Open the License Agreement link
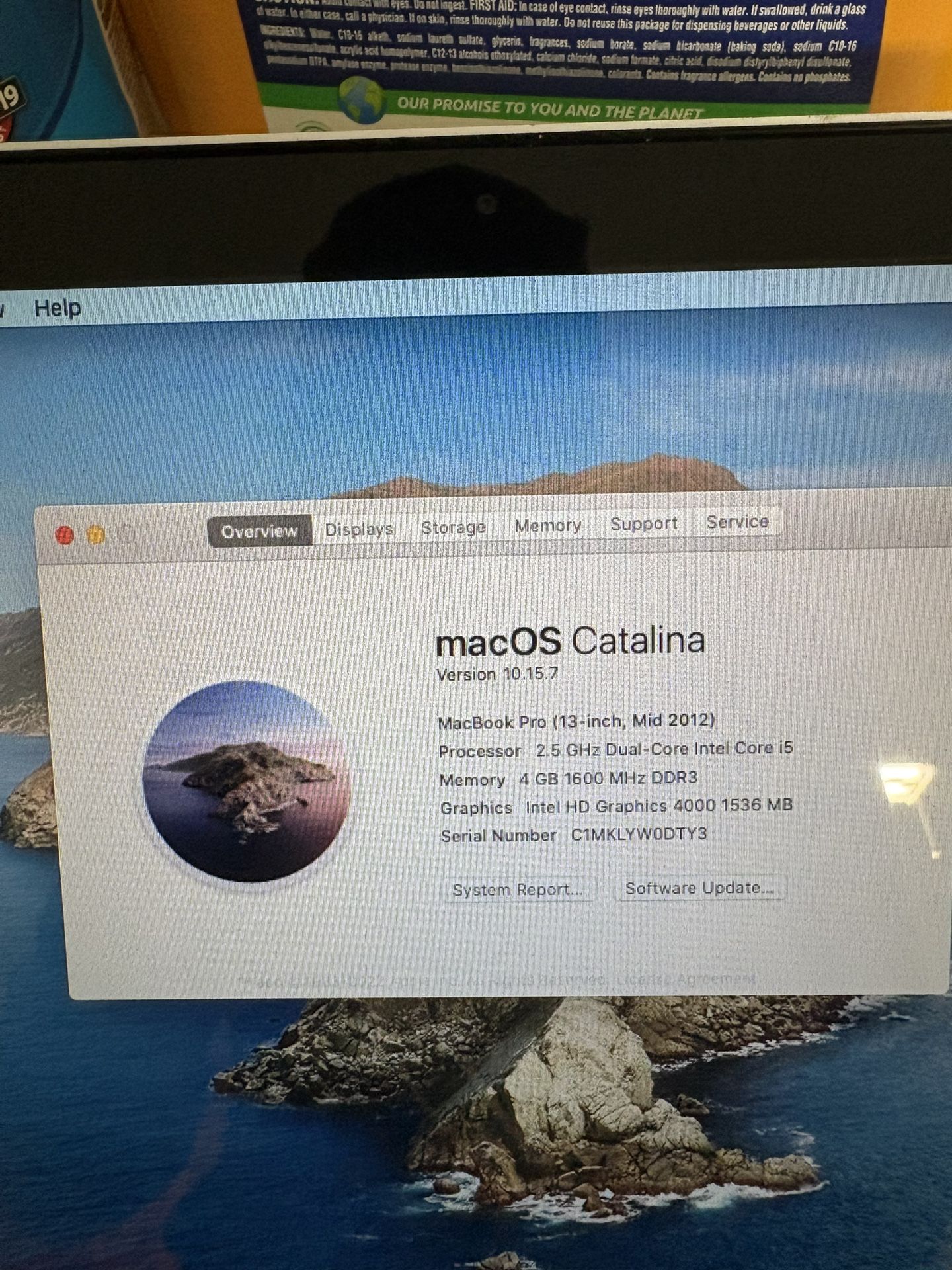The image size is (952, 1270). [x=686, y=978]
